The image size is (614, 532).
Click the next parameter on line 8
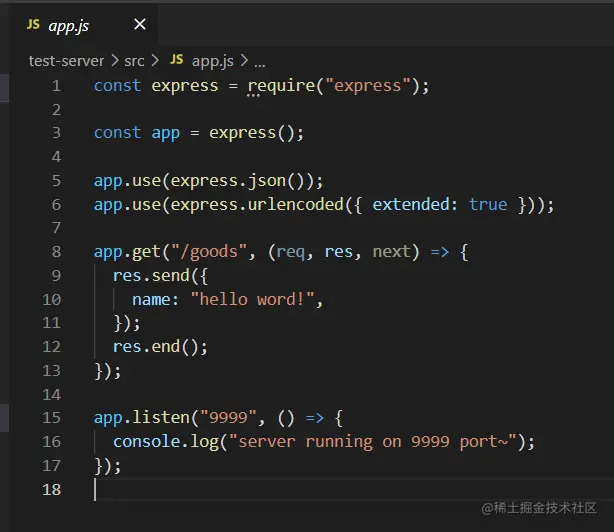[x=391, y=252]
